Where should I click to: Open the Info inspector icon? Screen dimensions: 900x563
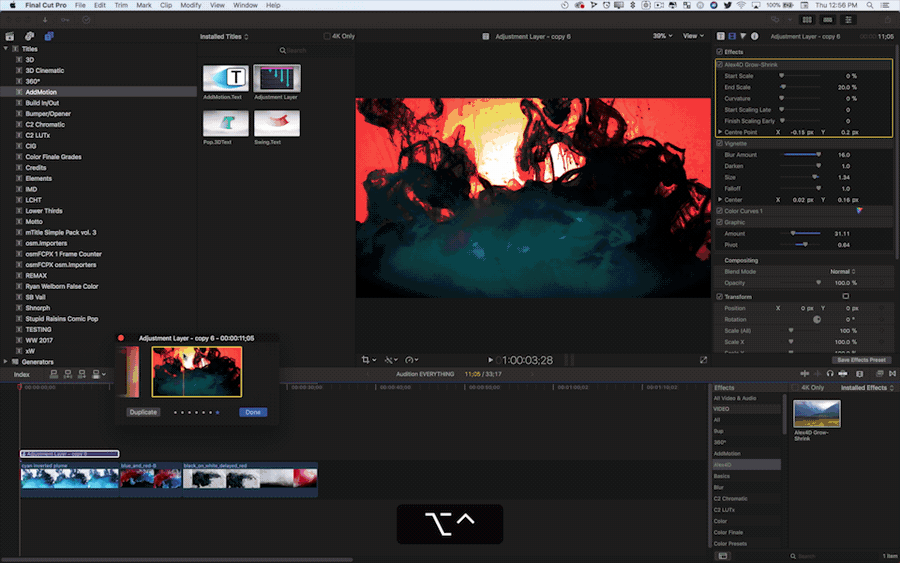tap(755, 36)
